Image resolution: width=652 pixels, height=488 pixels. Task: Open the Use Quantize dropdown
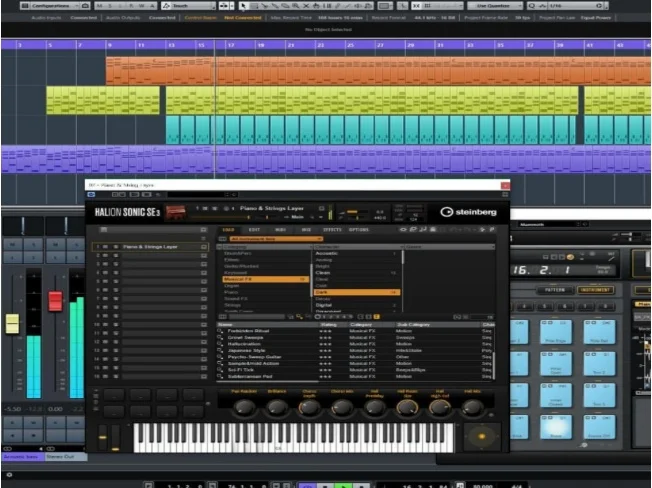(494, 6)
